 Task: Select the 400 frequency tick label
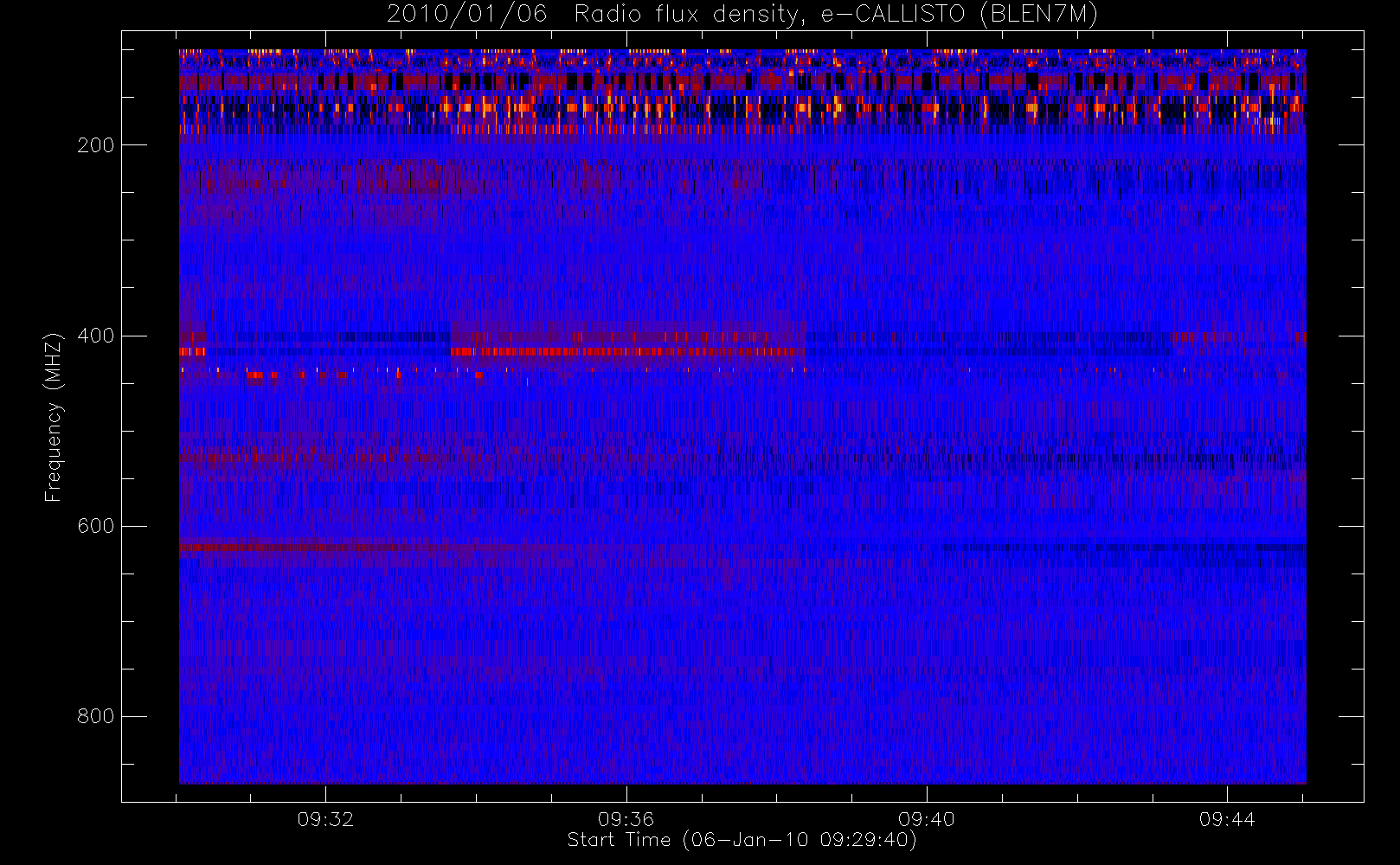[96, 336]
